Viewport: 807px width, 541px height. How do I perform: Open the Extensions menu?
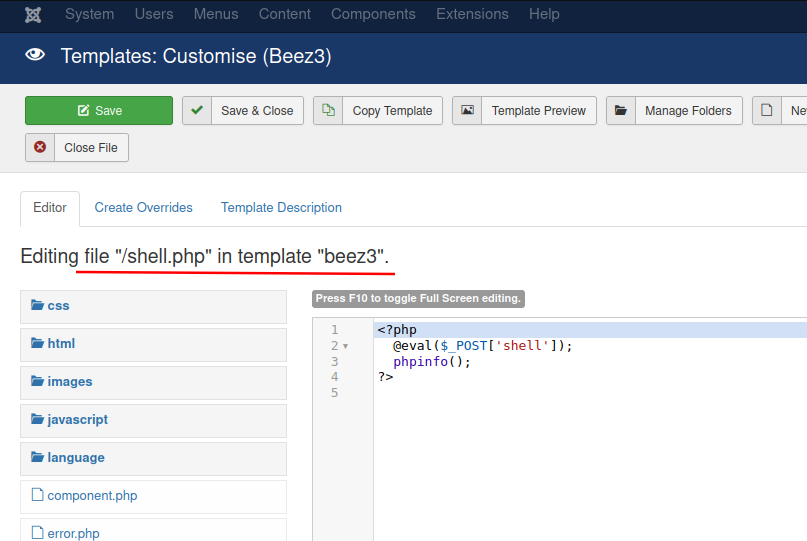click(472, 14)
